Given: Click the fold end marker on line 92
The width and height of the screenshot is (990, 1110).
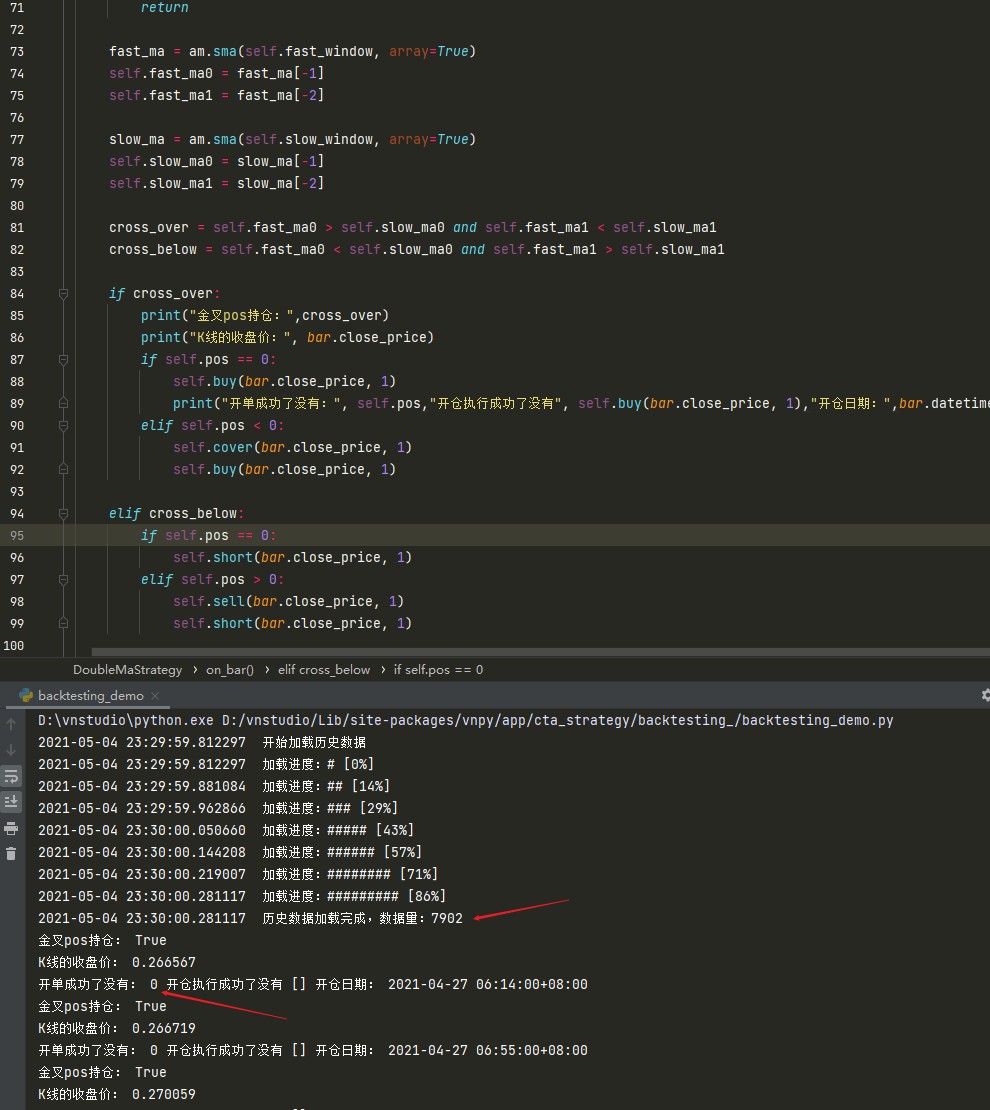Looking at the screenshot, I should tap(63, 469).
